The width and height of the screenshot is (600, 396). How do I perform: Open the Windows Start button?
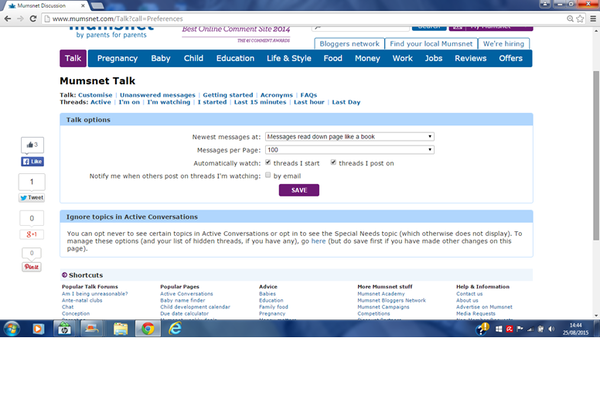11,329
